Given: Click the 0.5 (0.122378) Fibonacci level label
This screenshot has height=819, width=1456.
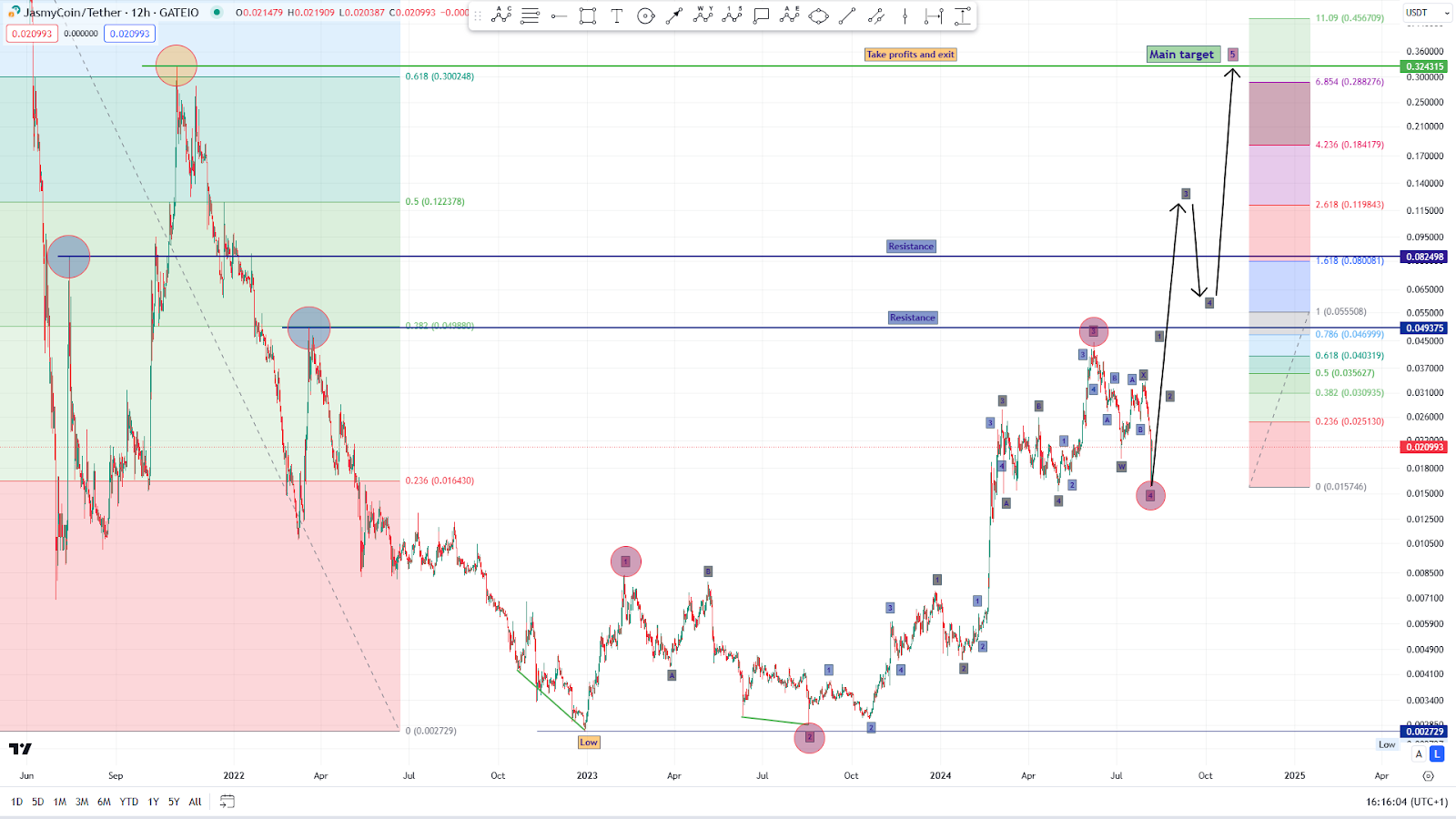Looking at the screenshot, I should coord(435,202).
